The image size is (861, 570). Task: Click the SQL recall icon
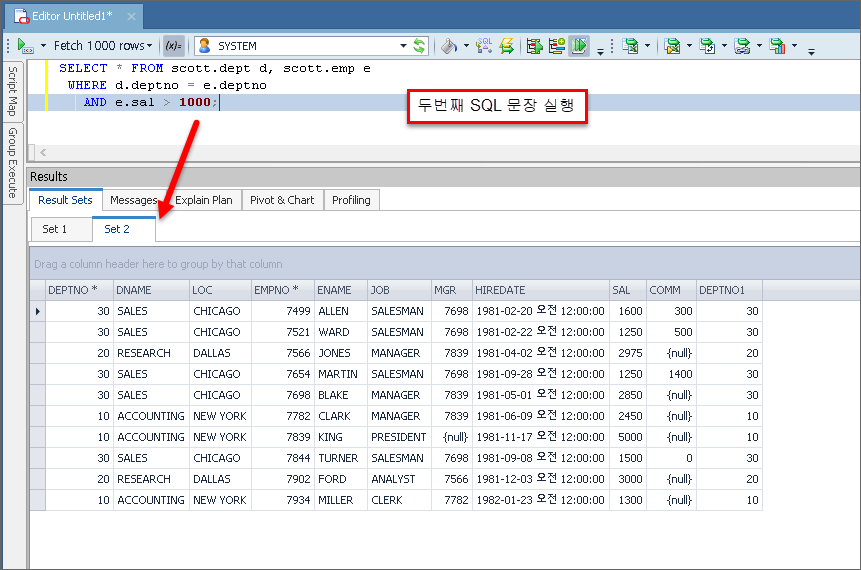coord(484,46)
